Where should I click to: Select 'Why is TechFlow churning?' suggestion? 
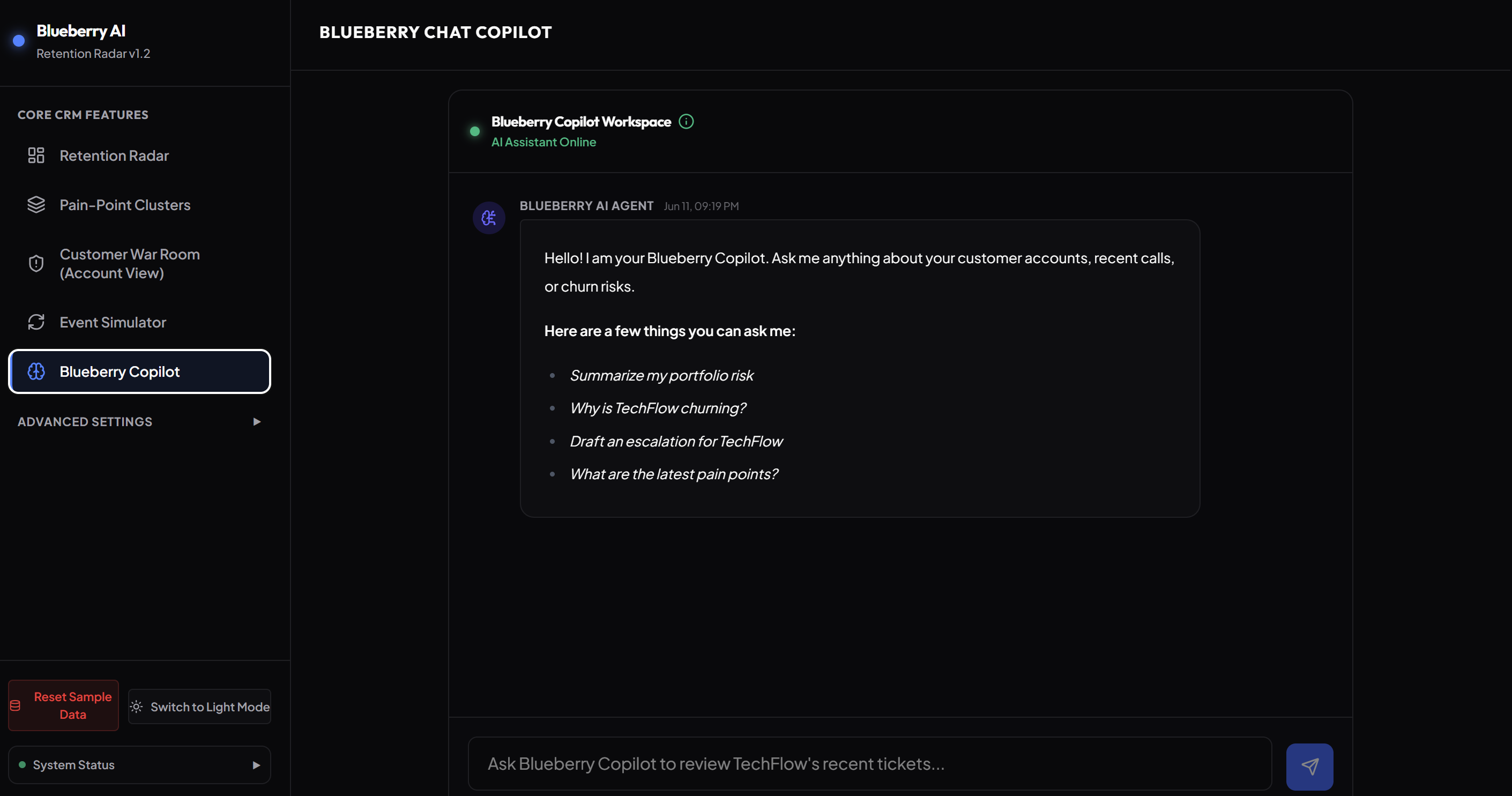coord(658,408)
